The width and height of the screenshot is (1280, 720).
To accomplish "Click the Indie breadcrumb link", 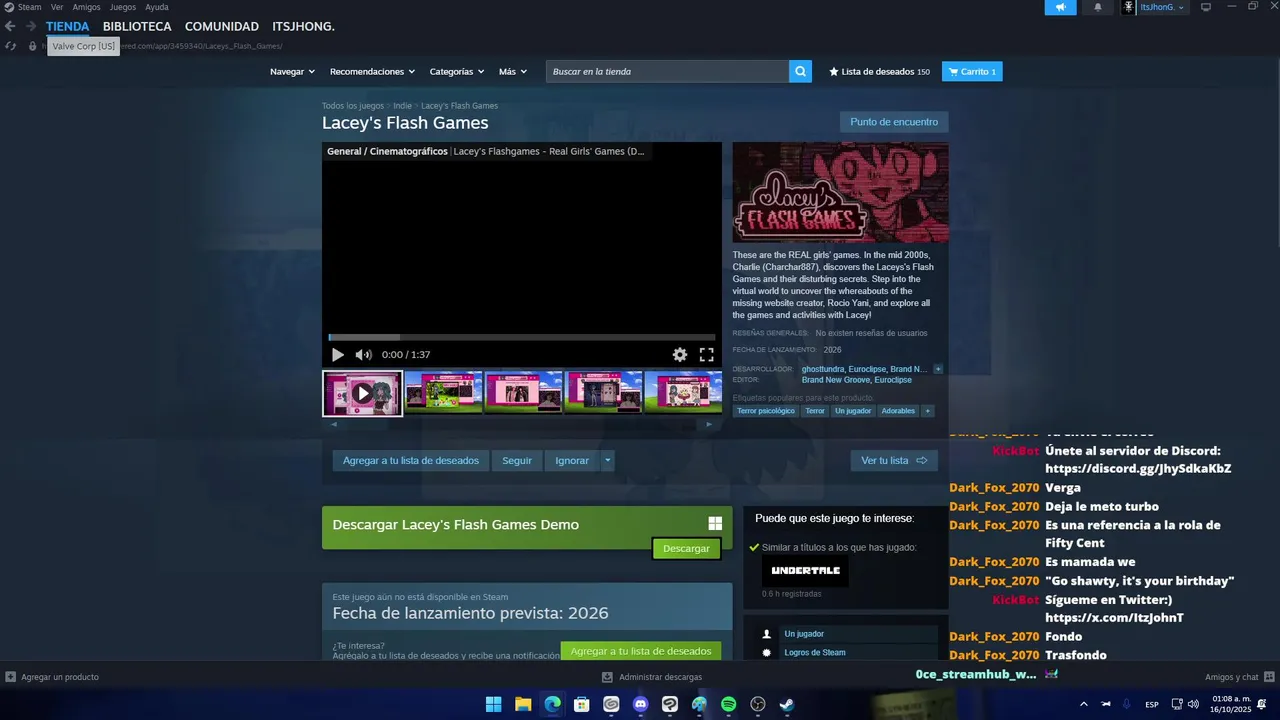I will (402, 106).
